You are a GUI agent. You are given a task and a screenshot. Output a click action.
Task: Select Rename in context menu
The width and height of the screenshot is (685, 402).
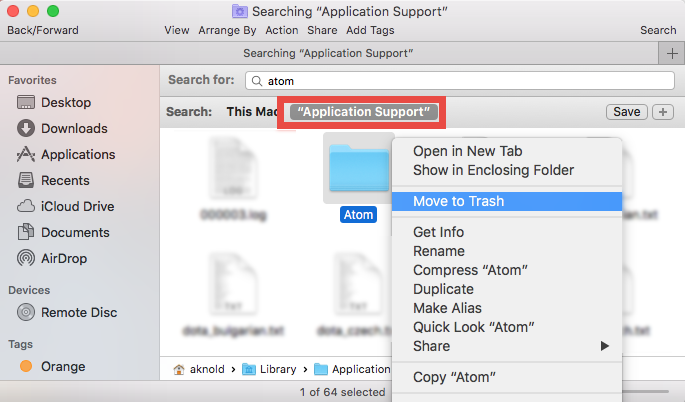(x=507, y=251)
